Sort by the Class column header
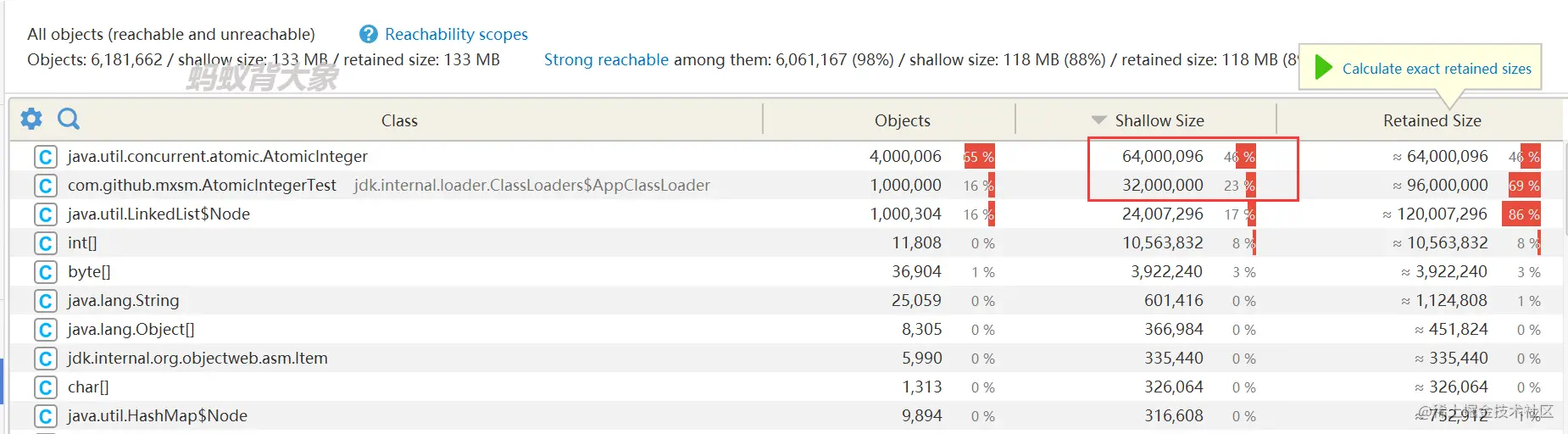 pos(399,120)
